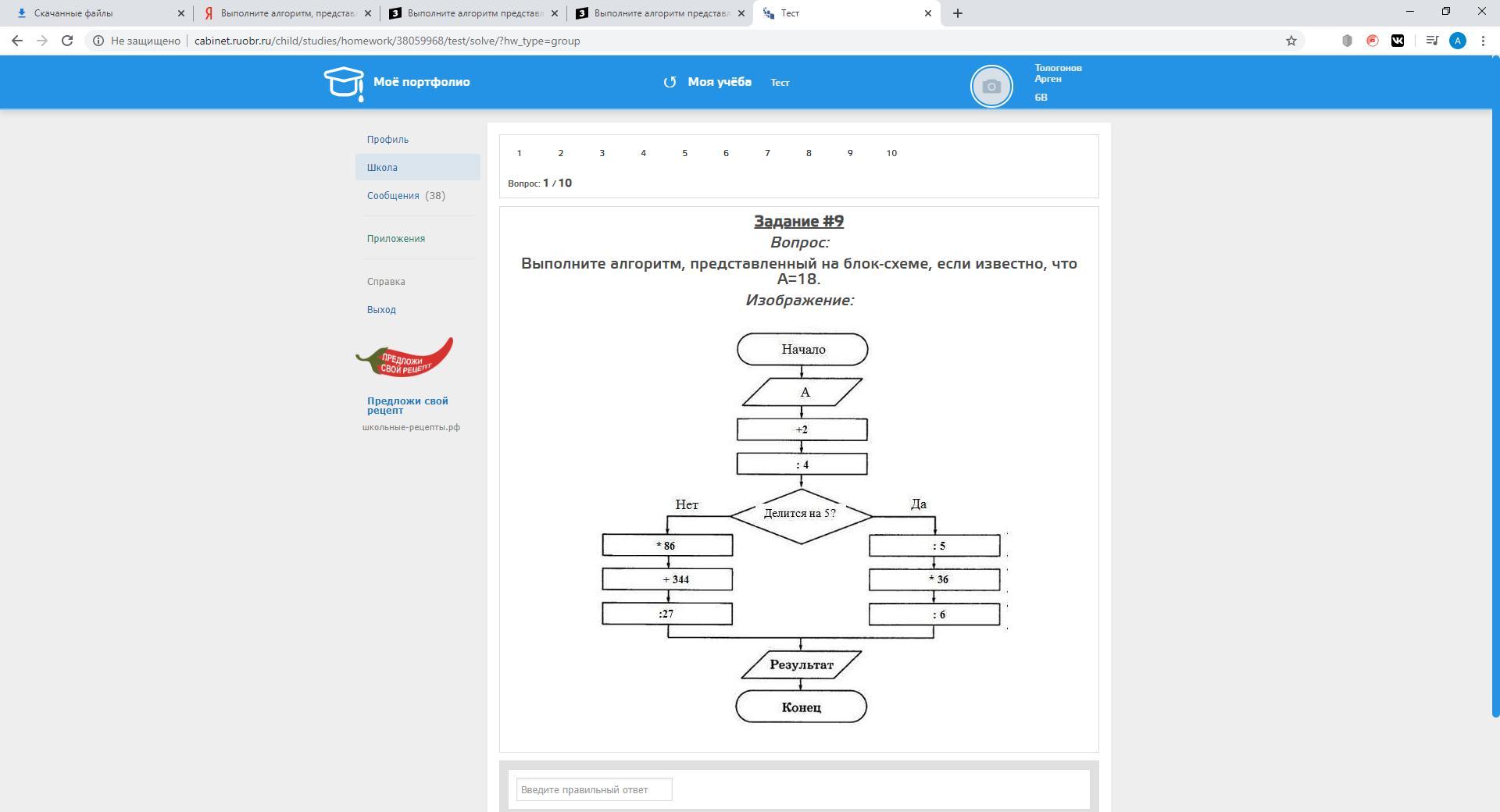1500x812 pixels.
Task: Bookmark this page with the star icon
Action: [1291, 41]
